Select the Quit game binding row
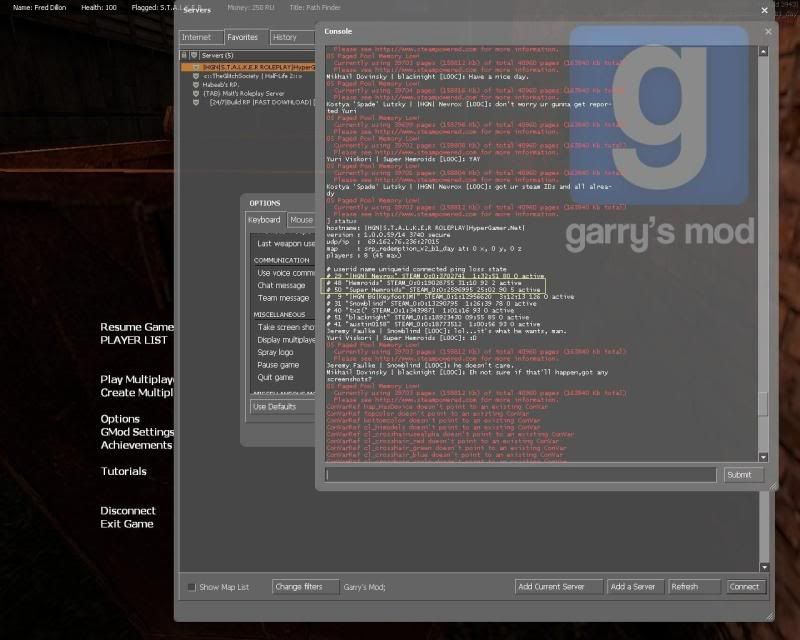Image resolution: width=800 pixels, height=640 pixels. coord(284,377)
